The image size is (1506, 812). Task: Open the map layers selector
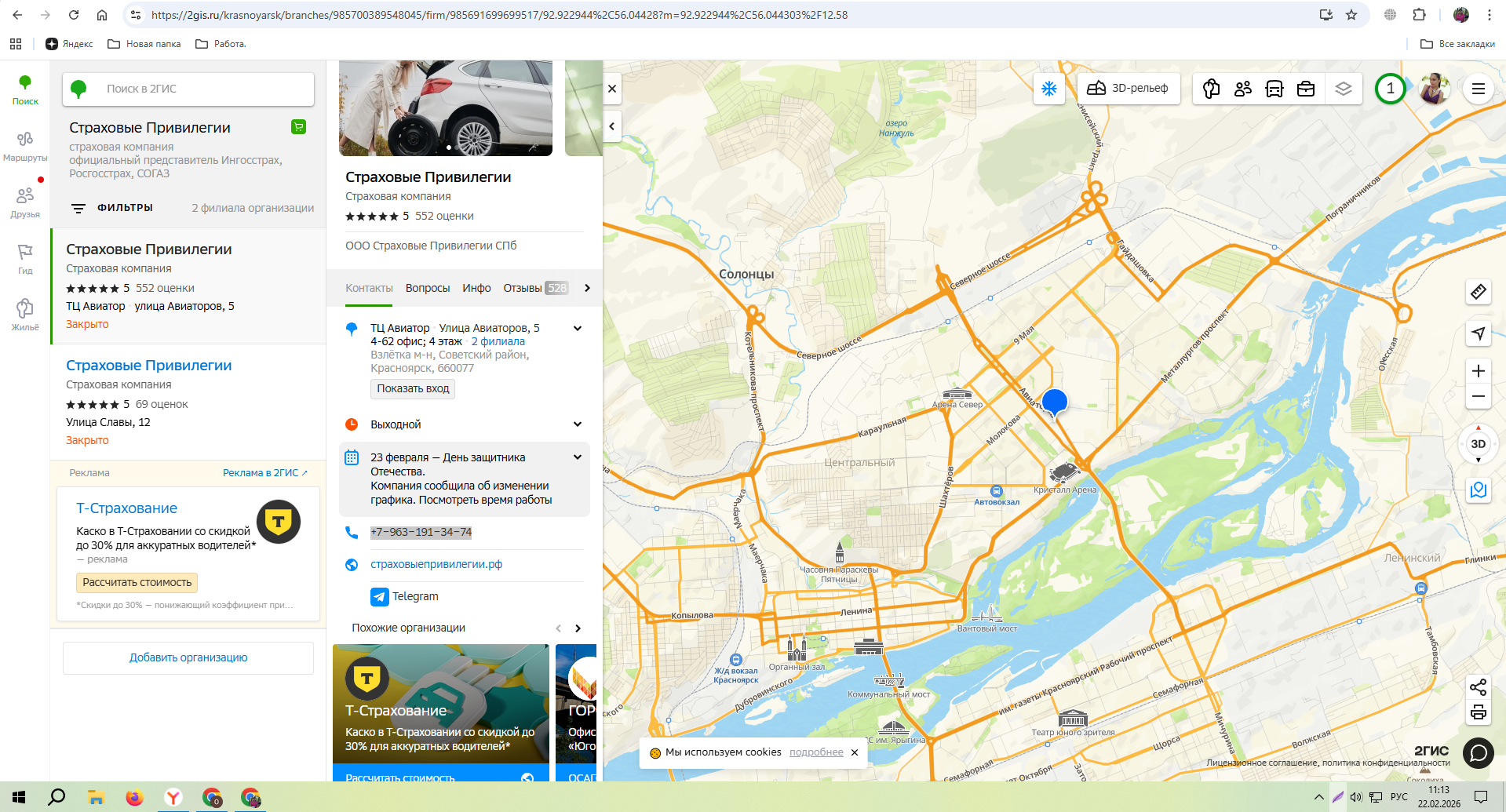[1344, 89]
